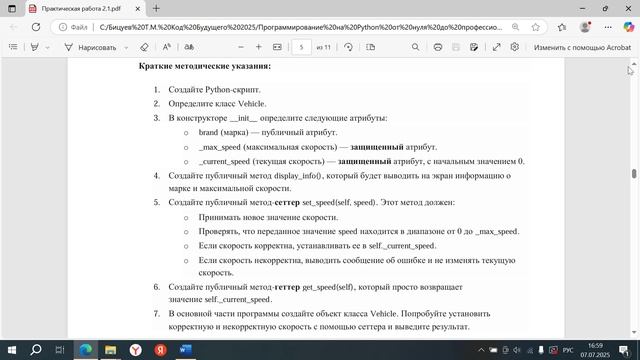640x360 pixels.
Task: Click text Определите класс Vehicle
Action: [217, 104]
